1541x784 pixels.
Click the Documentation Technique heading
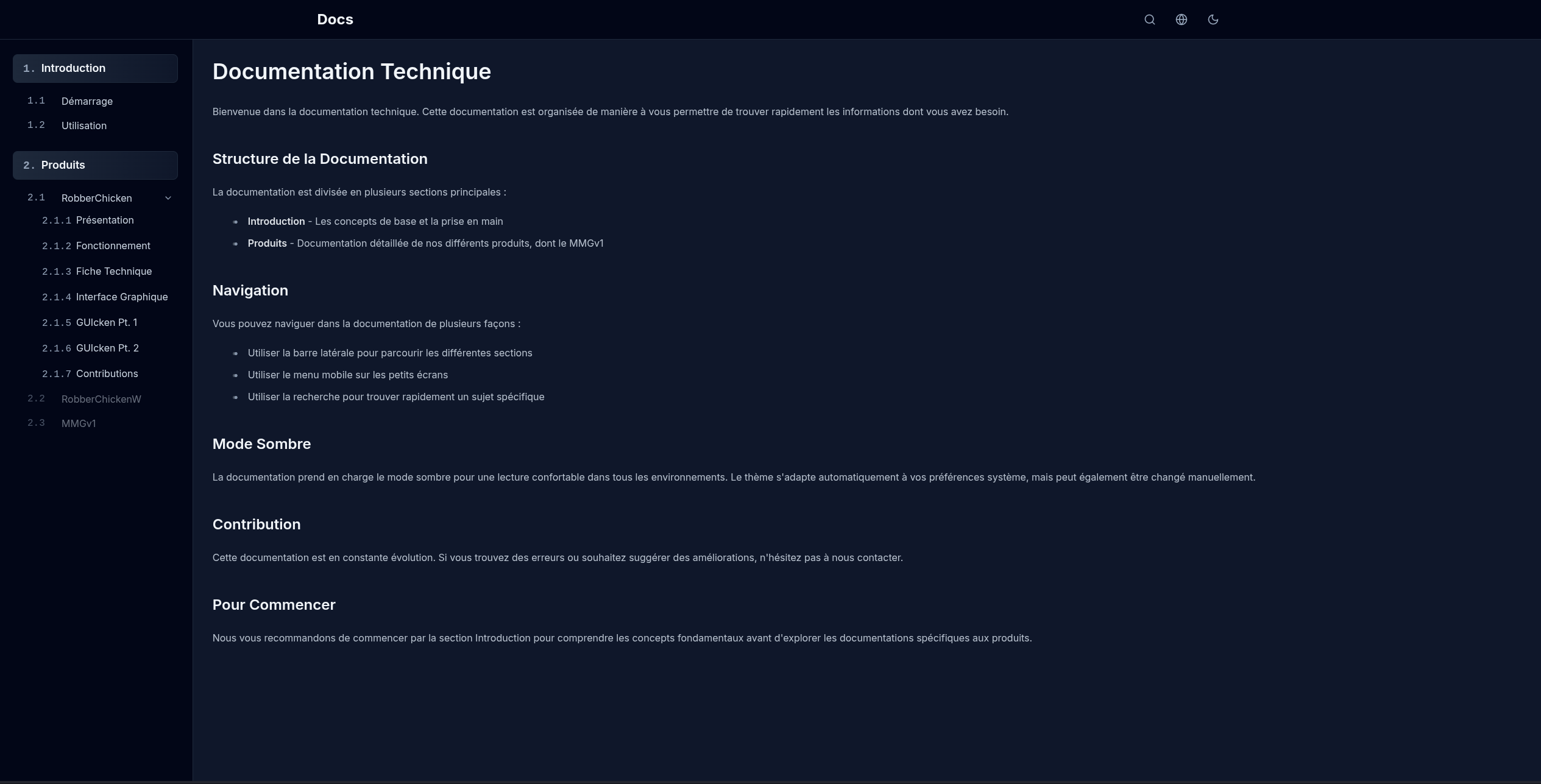tap(351, 71)
